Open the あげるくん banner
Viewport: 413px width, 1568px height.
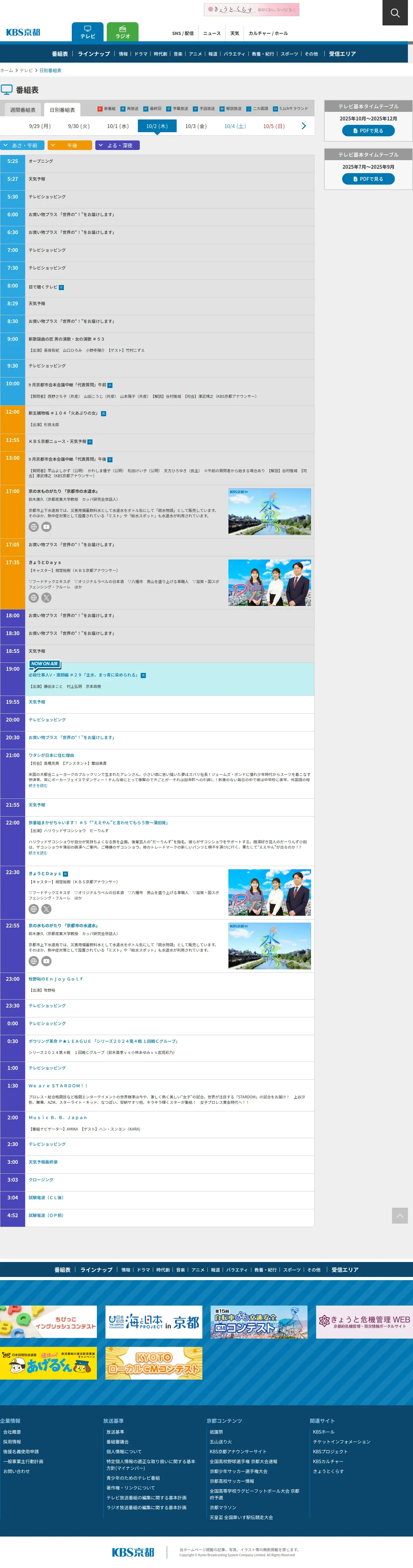[x=49, y=1363]
